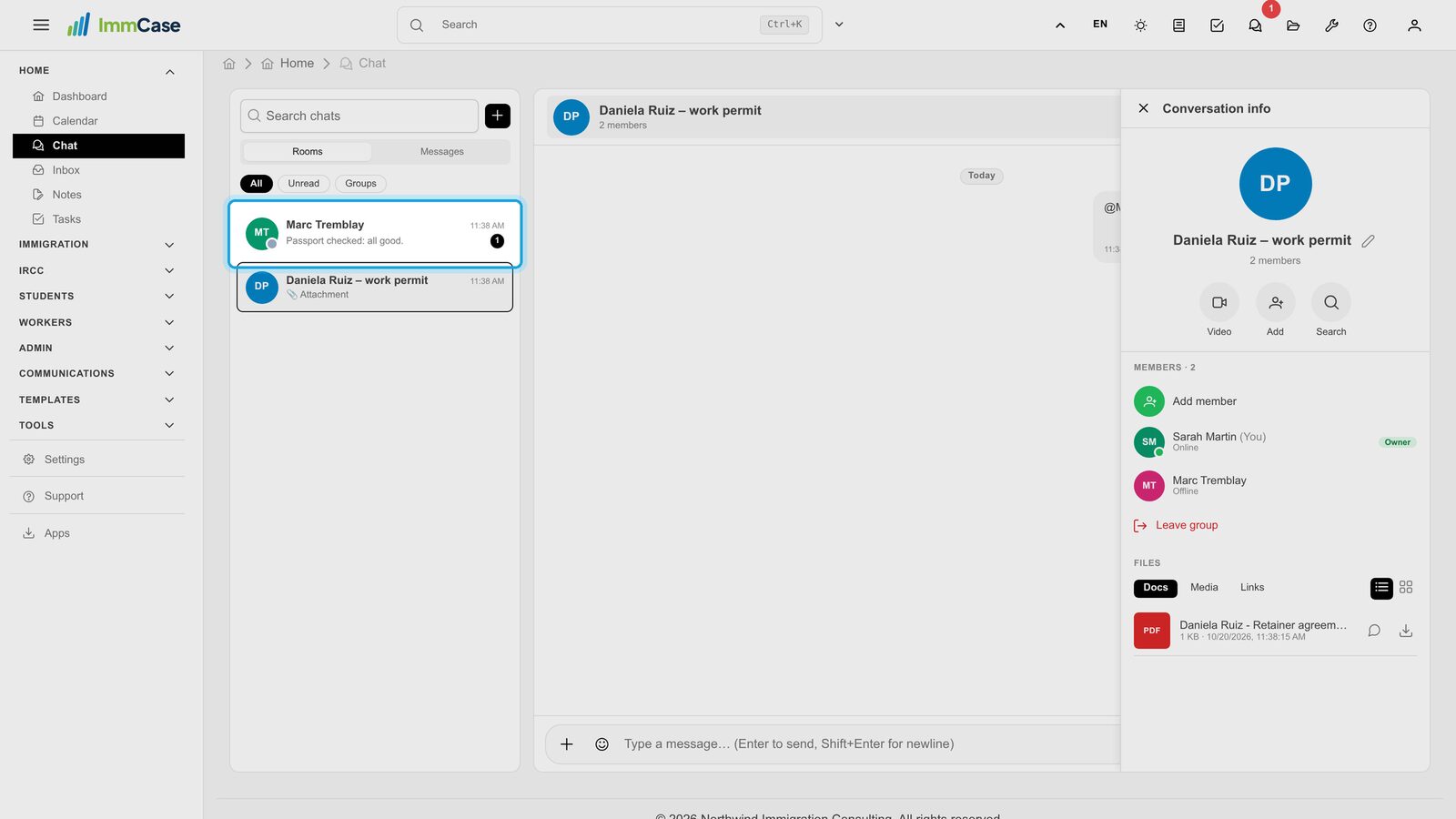
Task: Open the folder icon in top bar
Action: [1293, 25]
